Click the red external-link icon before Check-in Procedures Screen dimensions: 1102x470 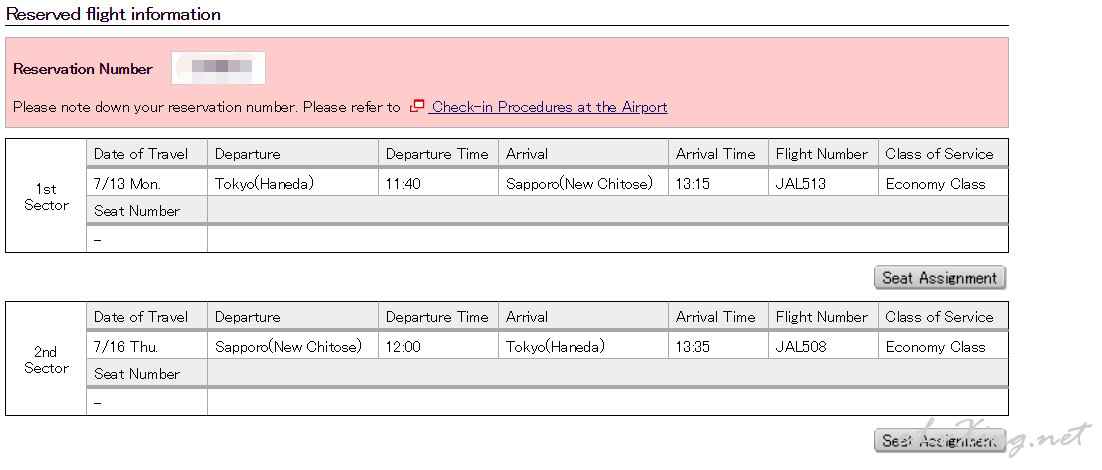(x=417, y=106)
